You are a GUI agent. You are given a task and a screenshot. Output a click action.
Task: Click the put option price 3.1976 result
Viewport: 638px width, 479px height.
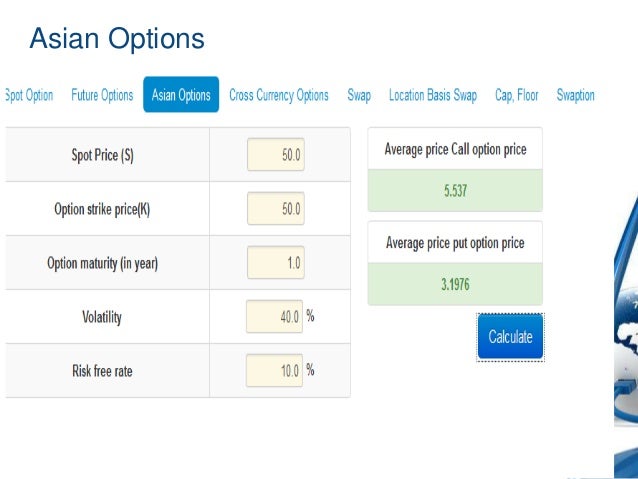(x=455, y=284)
